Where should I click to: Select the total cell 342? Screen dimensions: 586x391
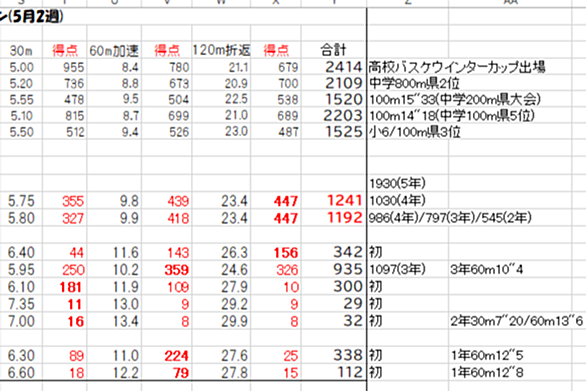click(x=348, y=252)
